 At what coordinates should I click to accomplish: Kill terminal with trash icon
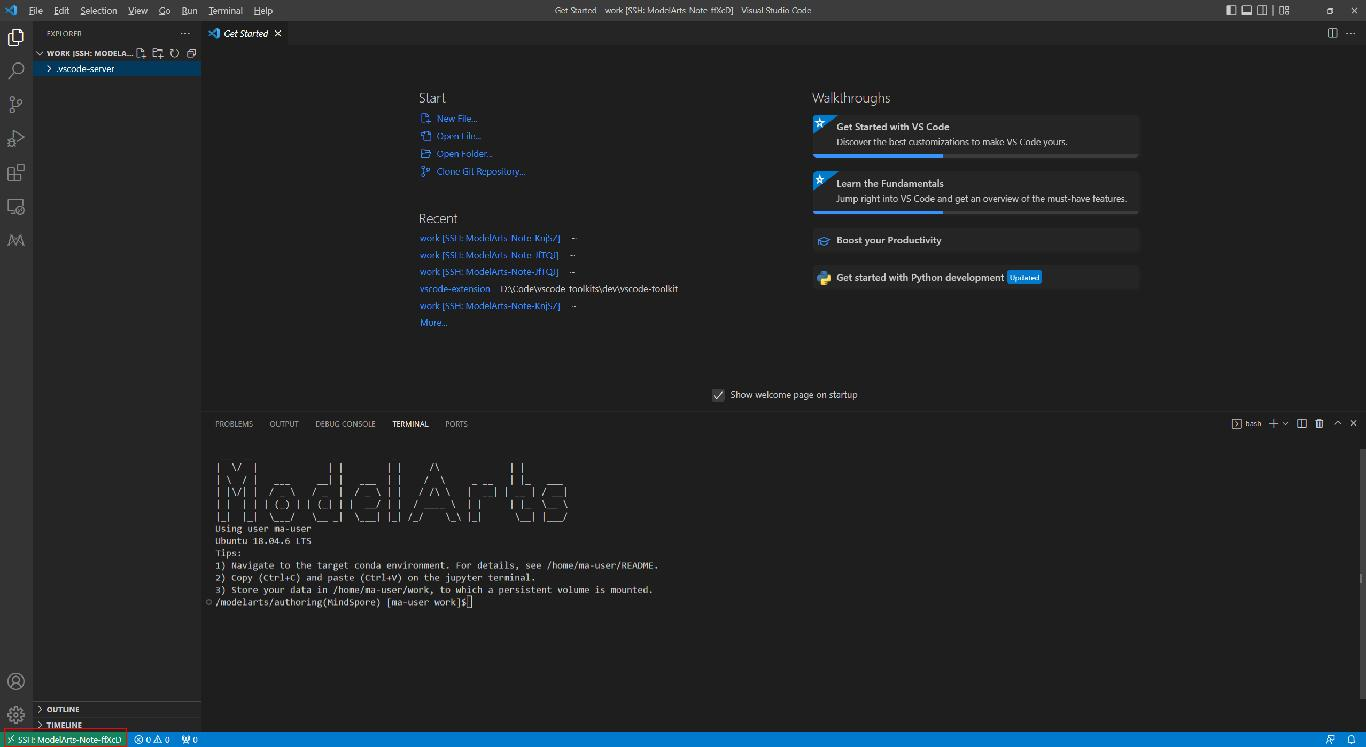coord(1319,424)
